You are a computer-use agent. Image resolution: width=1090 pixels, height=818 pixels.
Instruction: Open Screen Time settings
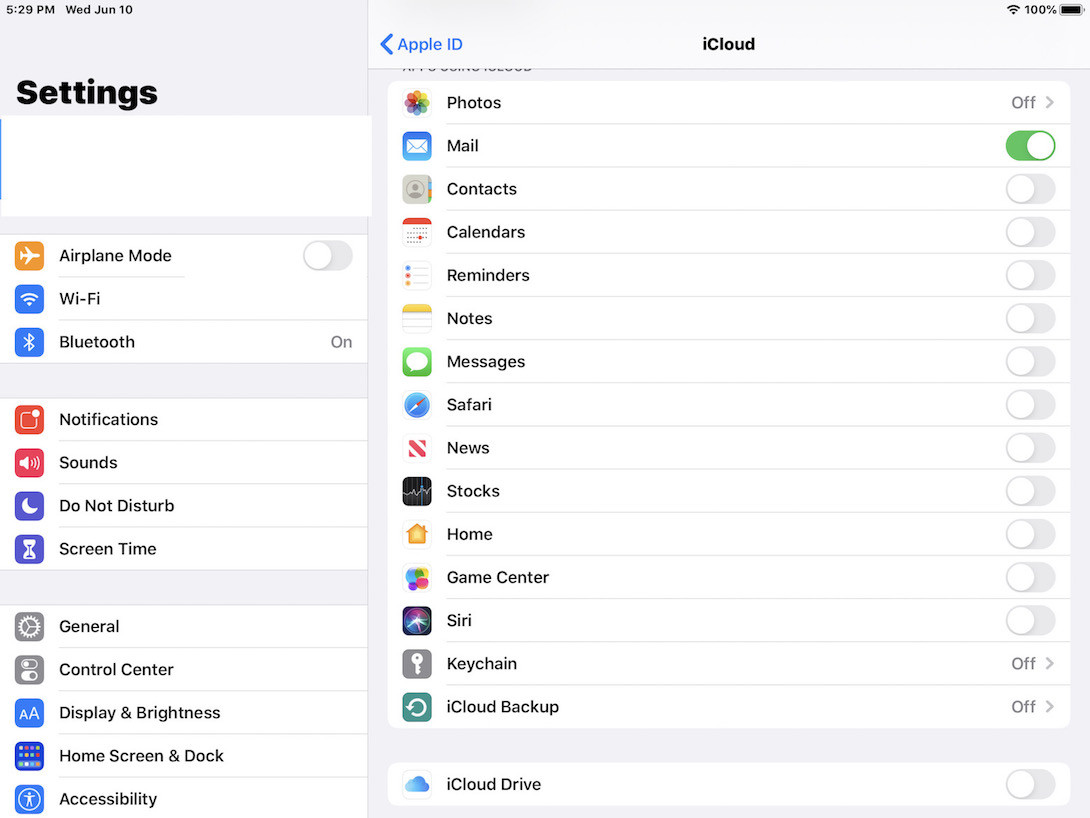[184, 549]
